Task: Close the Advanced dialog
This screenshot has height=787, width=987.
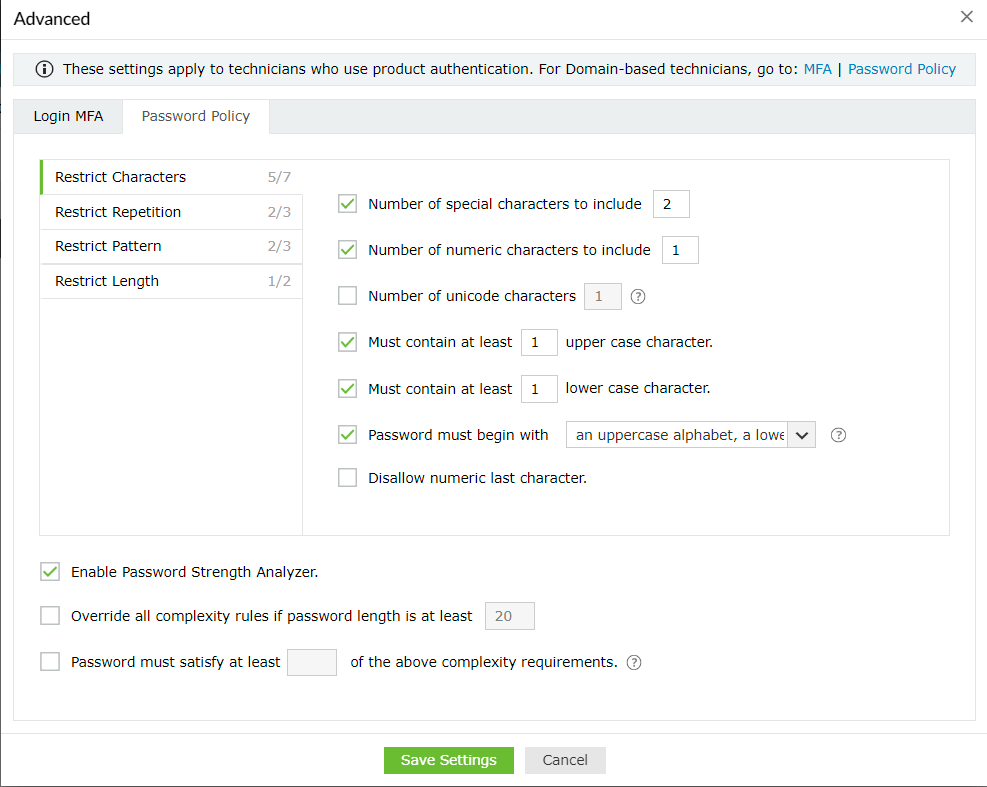Action: point(966,17)
